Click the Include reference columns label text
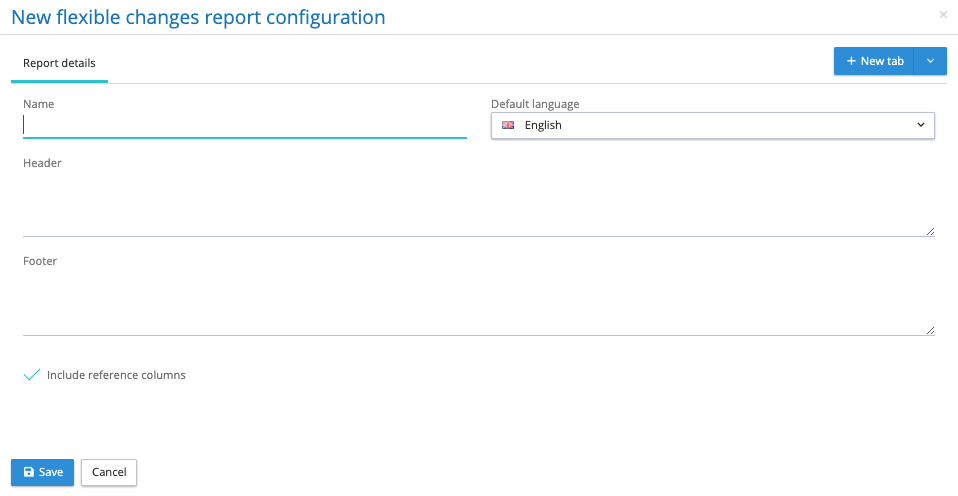958x496 pixels. (x=116, y=376)
